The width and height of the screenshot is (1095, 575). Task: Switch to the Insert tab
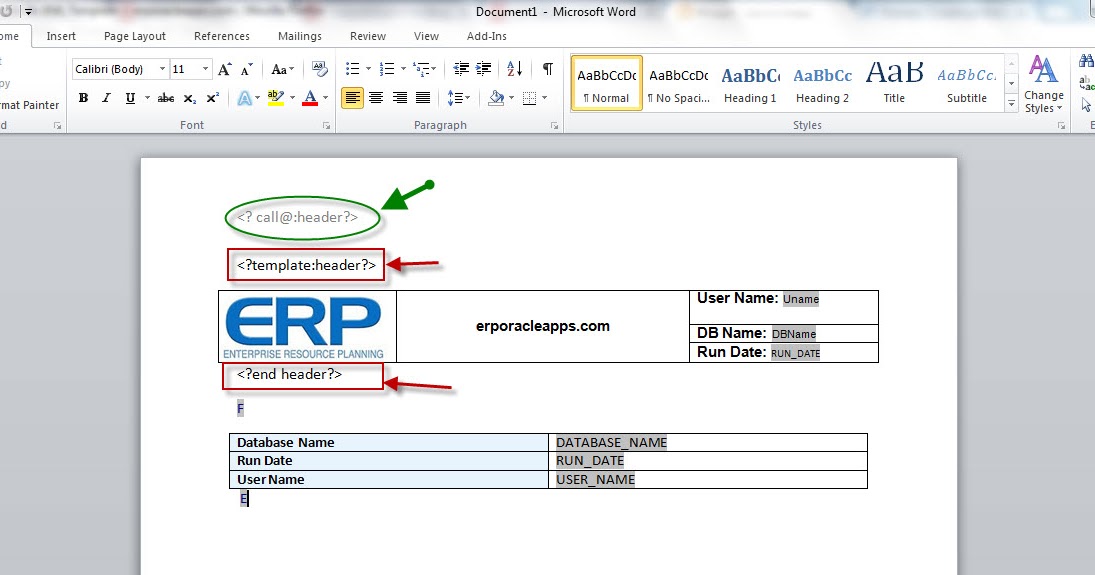pos(61,36)
